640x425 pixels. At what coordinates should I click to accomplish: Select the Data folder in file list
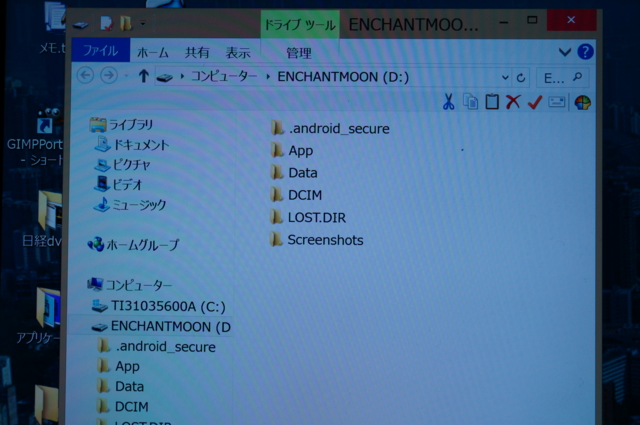[x=293, y=173]
